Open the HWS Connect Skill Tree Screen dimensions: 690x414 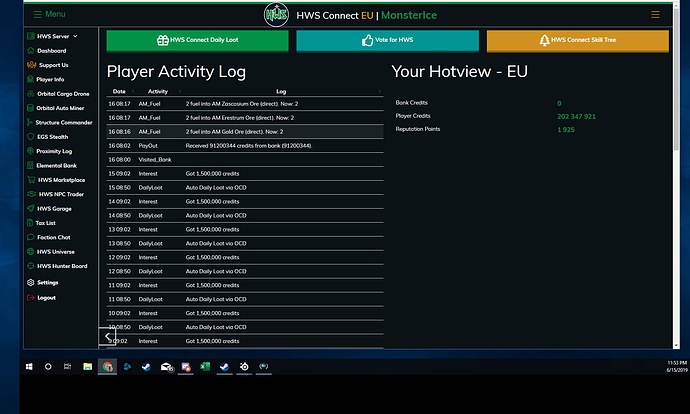pos(577,41)
